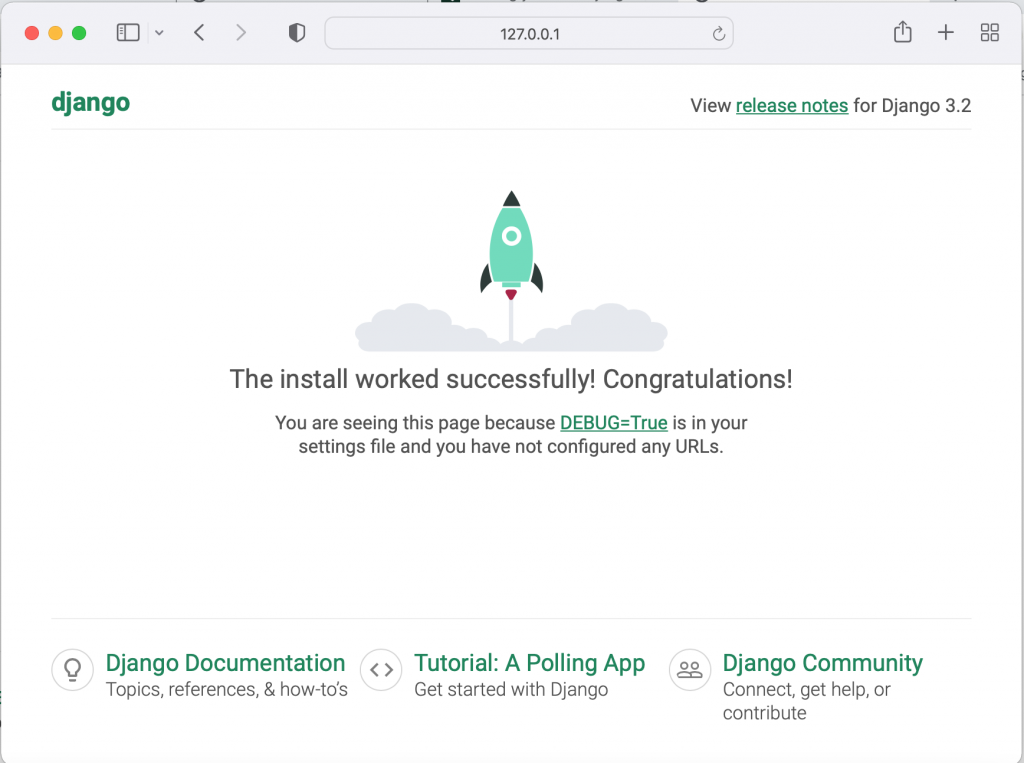
Task: Open the release notes link
Action: pyautogui.click(x=792, y=105)
